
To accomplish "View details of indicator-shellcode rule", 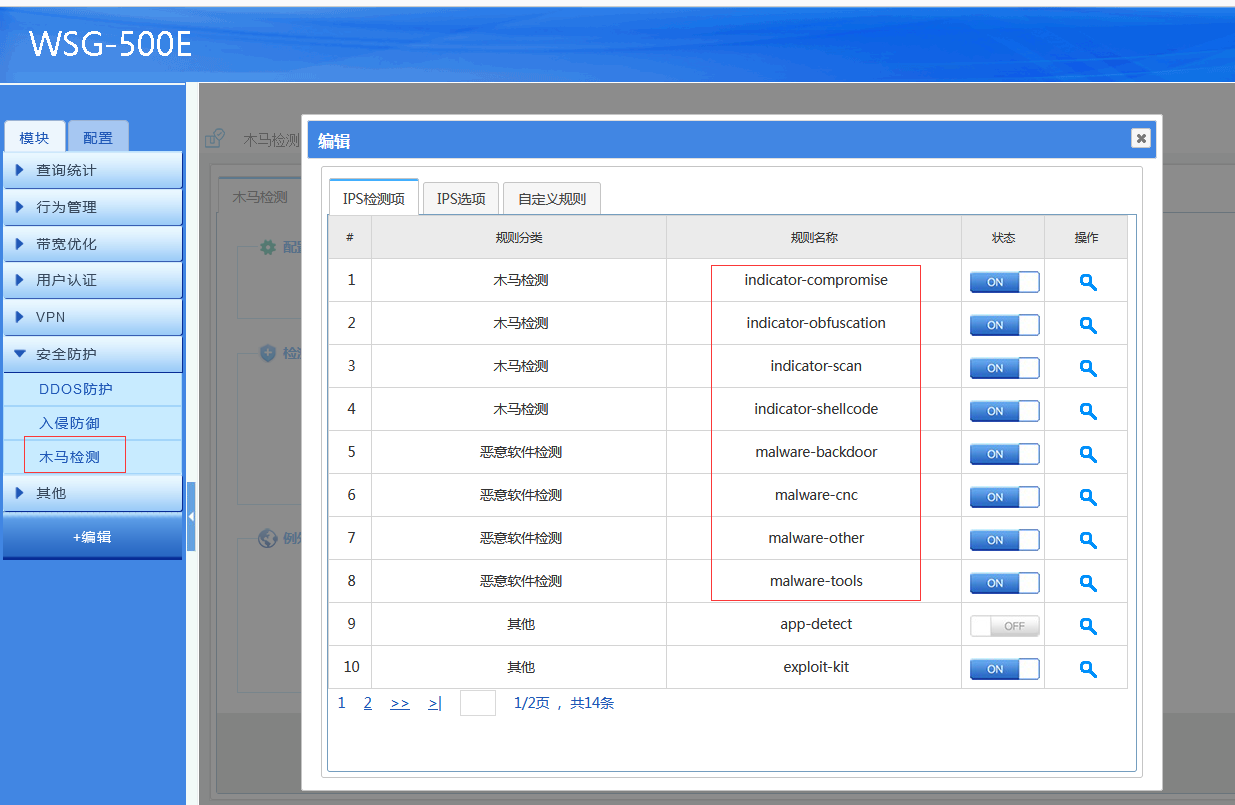I will (x=1088, y=411).
